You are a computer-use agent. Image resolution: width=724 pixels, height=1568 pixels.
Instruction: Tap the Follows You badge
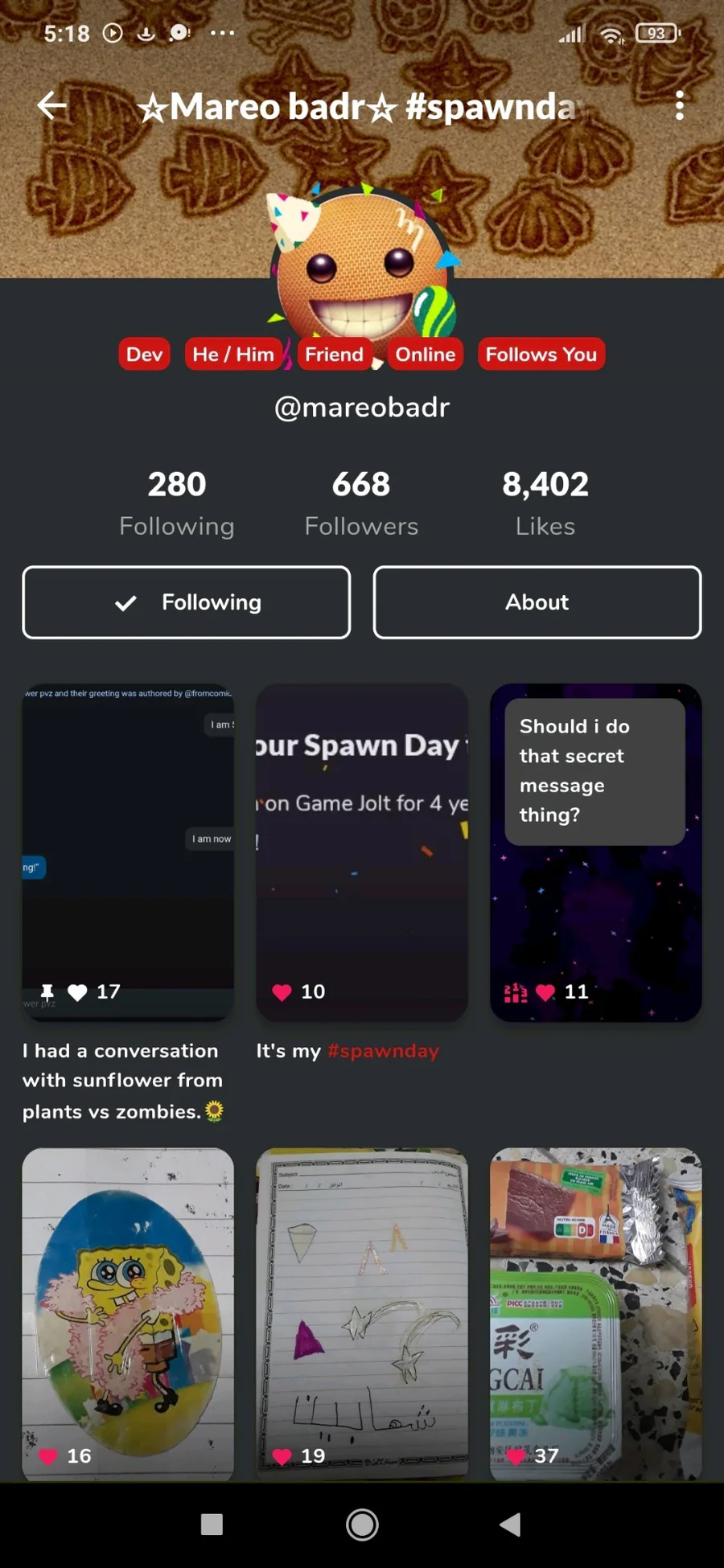pyautogui.click(x=541, y=354)
